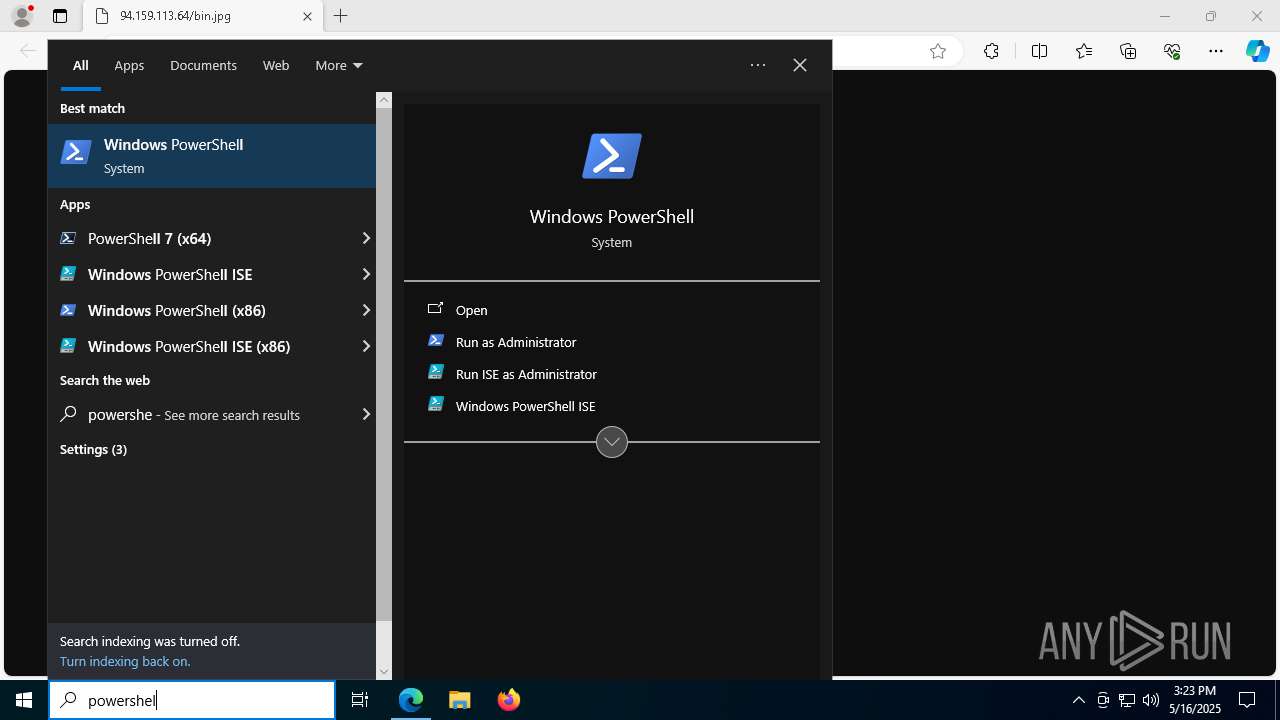Open a new tab in Edge
This screenshot has width=1280, height=720.
tap(341, 16)
